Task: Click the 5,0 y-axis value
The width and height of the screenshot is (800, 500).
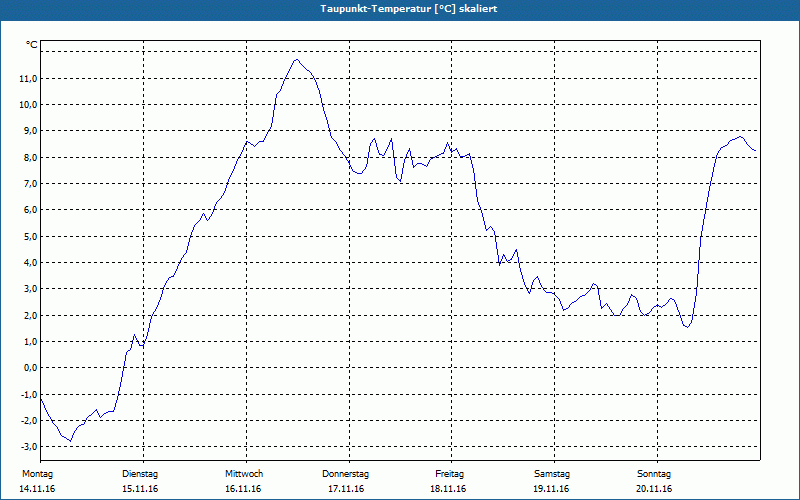Action: click(x=30, y=237)
